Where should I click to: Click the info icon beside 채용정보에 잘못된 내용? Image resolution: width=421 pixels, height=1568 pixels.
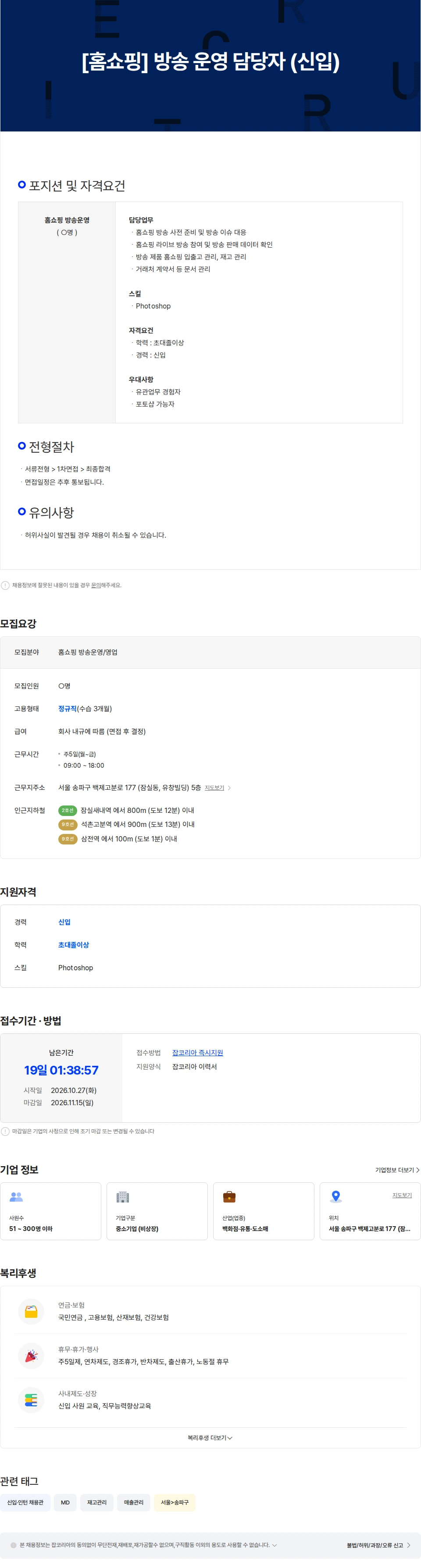[x=6, y=585]
